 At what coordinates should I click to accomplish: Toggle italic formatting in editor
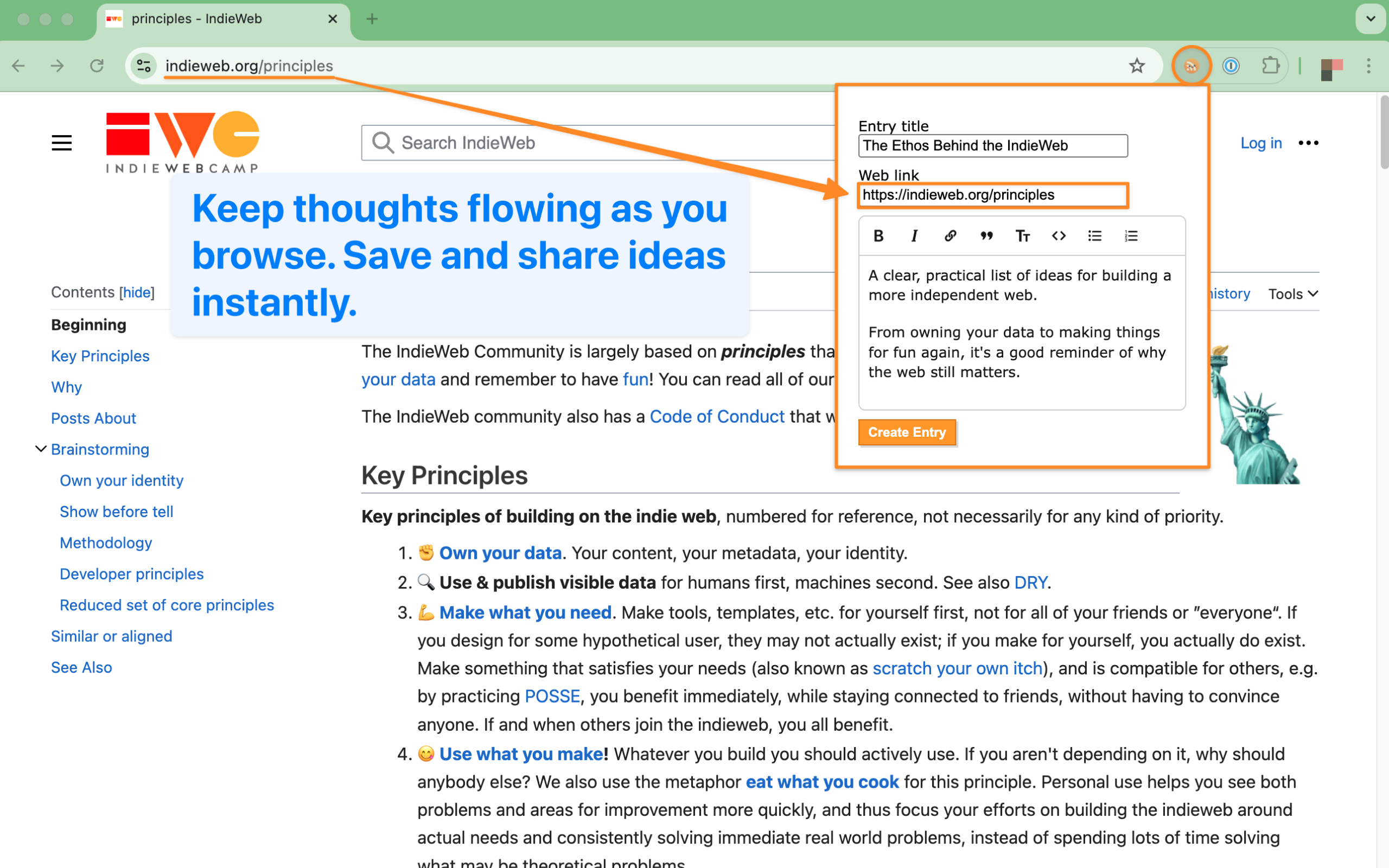coord(914,236)
